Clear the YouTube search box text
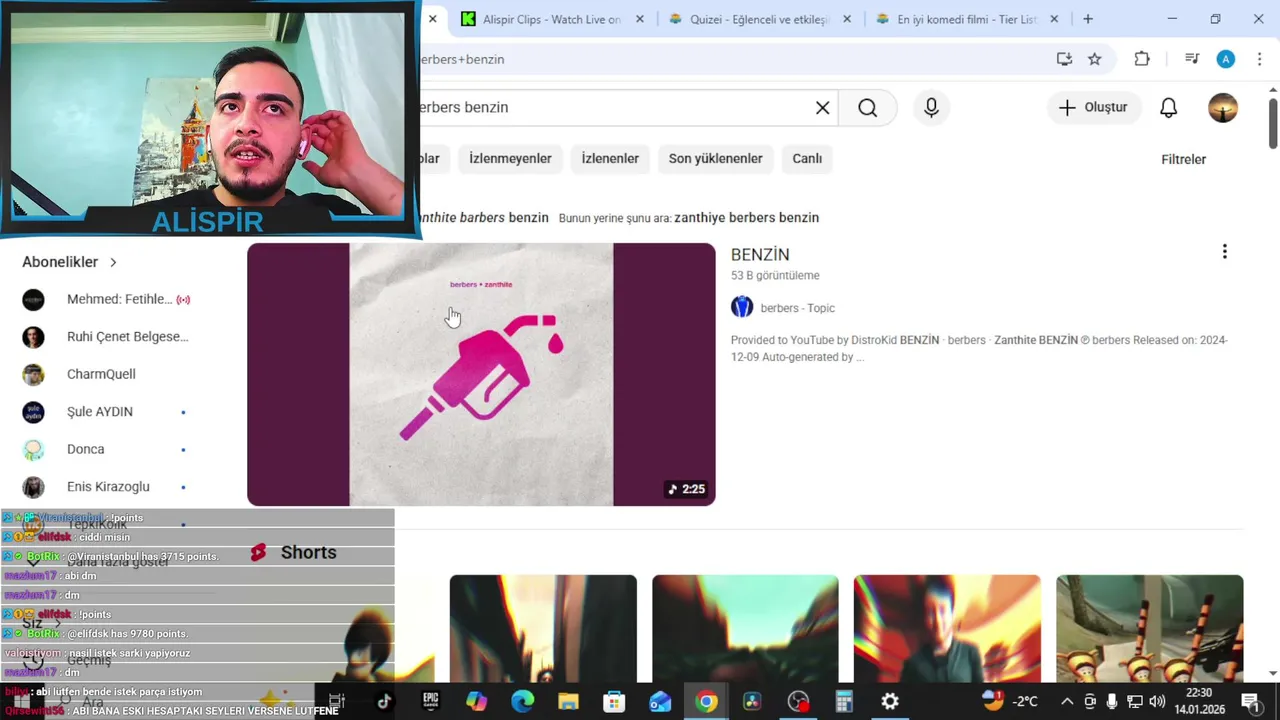Image resolution: width=1280 pixels, height=720 pixels. 822,108
